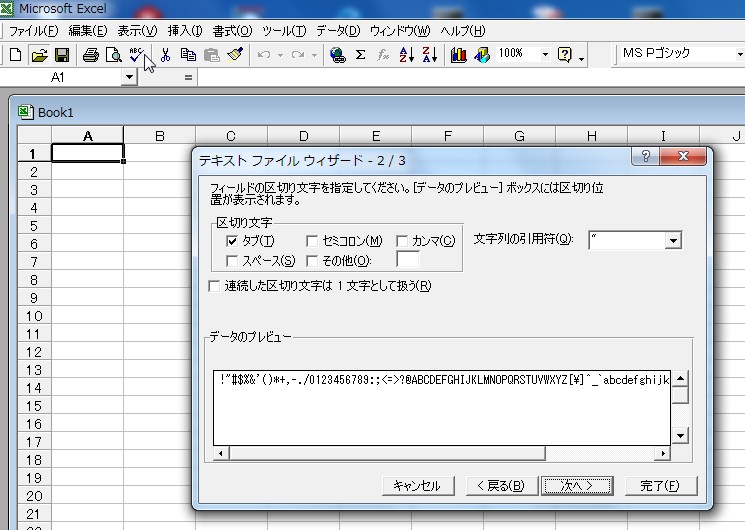Check treat consecutive delimiters as one

214,286
